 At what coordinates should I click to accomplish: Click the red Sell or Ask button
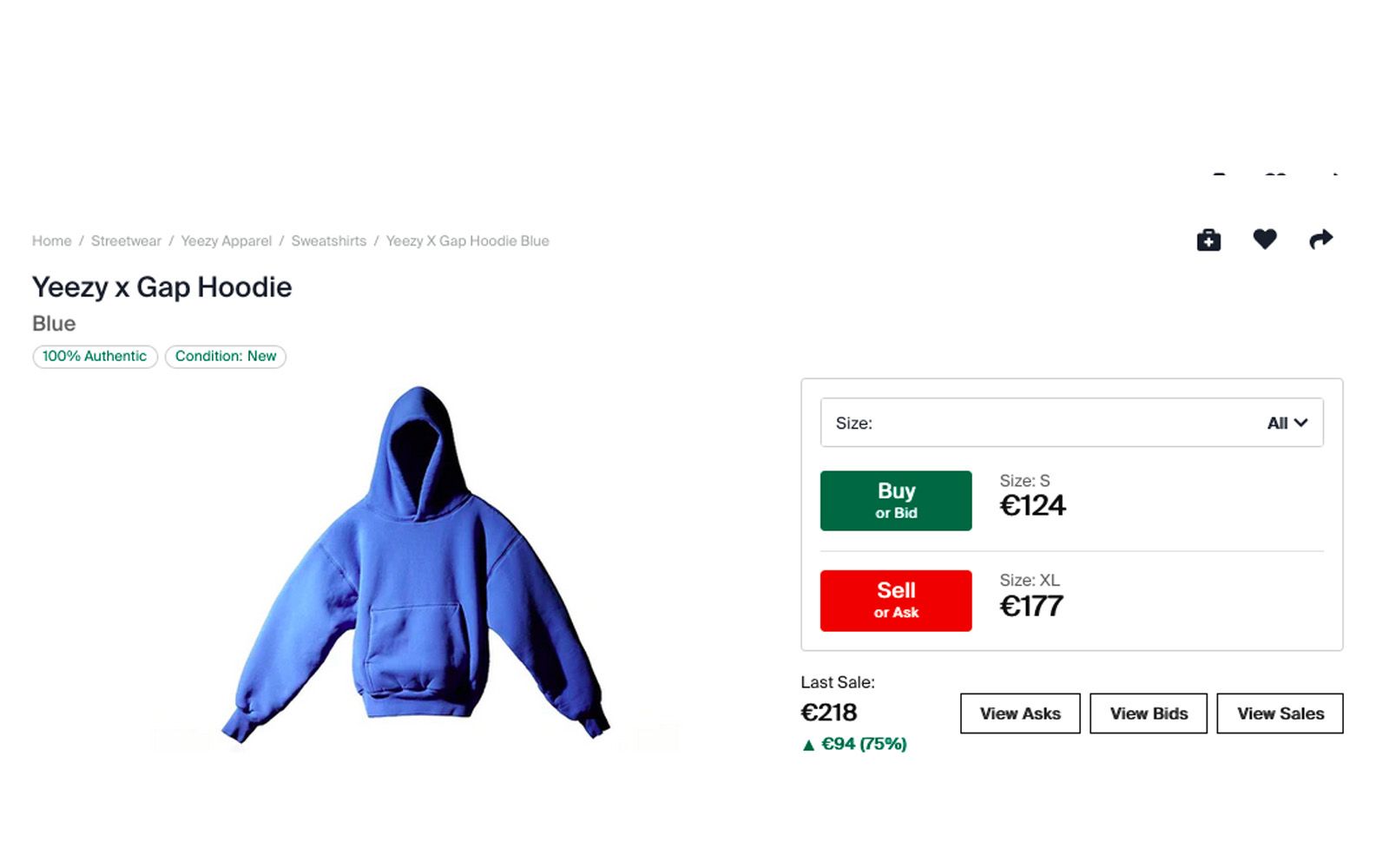(x=896, y=601)
